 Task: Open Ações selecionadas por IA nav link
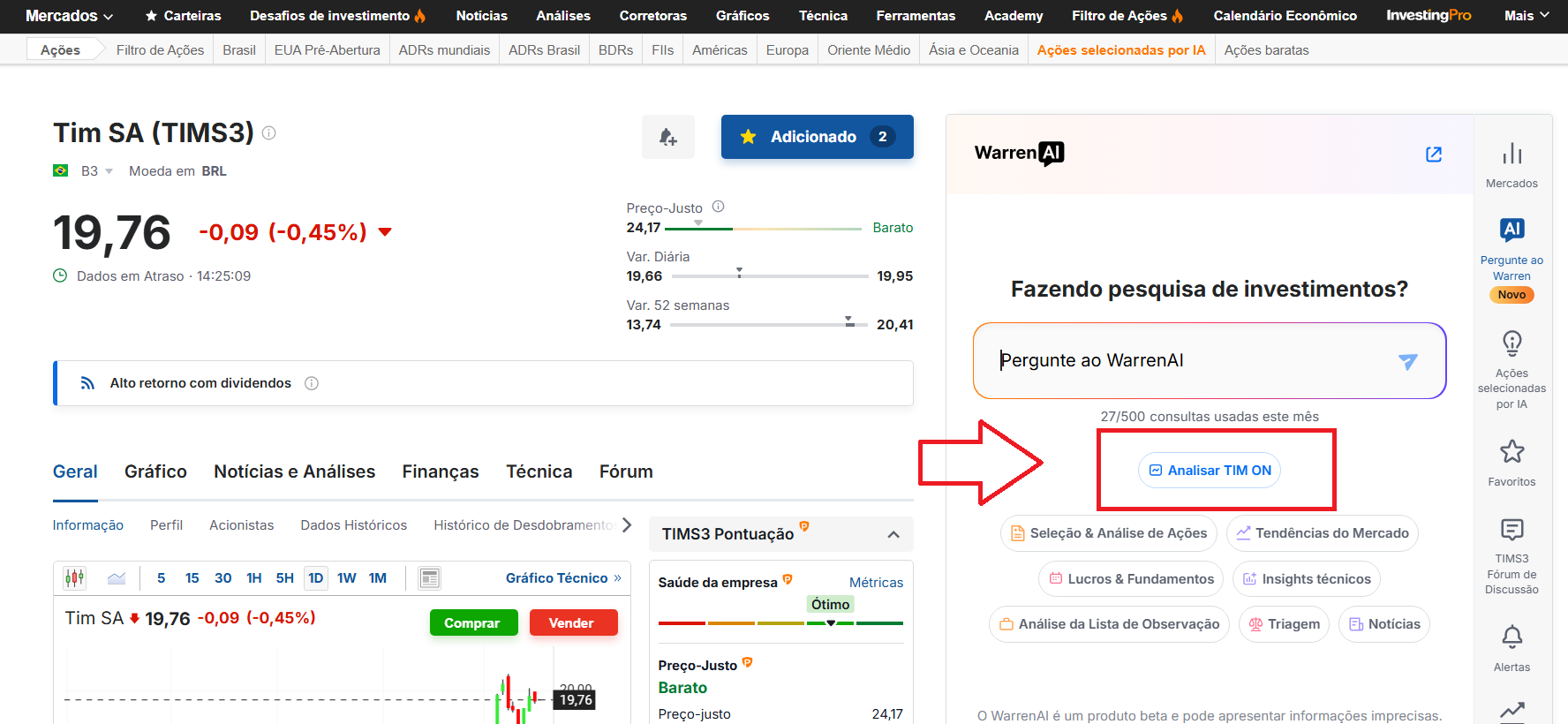[x=1120, y=50]
